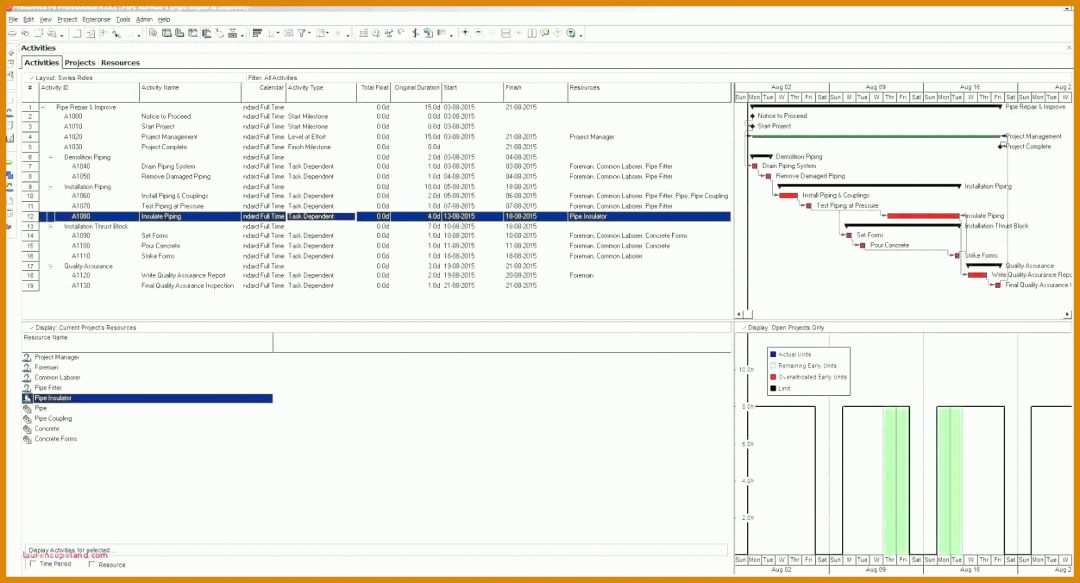1080x583 pixels.
Task: Open the Tools menu
Action: [x=123, y=19]
